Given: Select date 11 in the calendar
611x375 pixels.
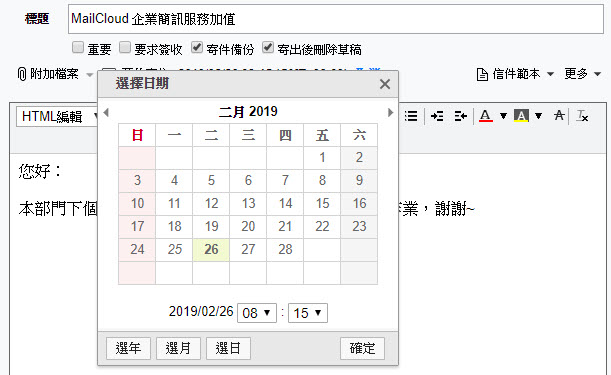Looking at the screenshot, I should point(174,203).
